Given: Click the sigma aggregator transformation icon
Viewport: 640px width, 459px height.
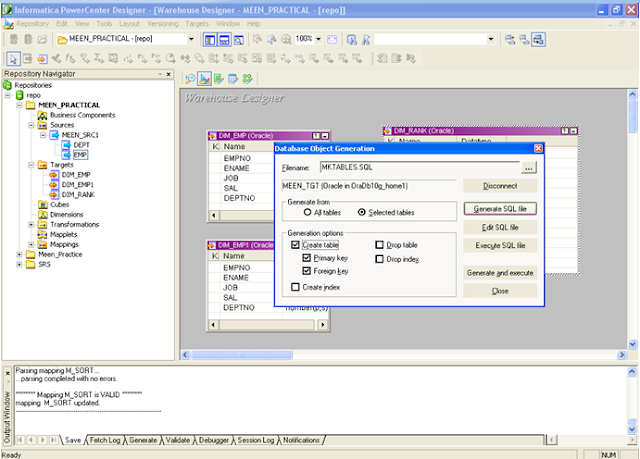Looking at the screenshot, I should coord(99,59).
